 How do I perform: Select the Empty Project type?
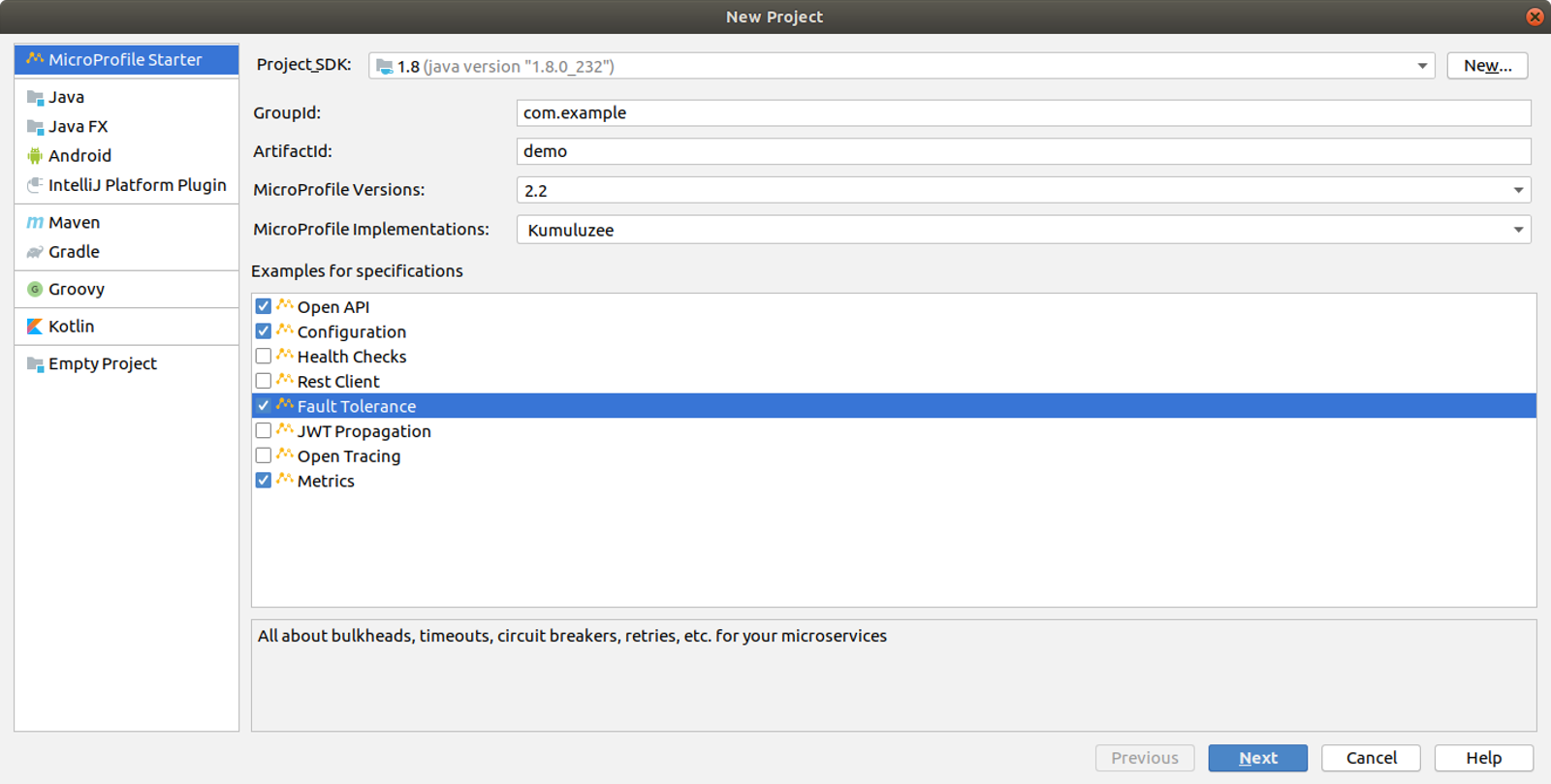click(127, 364)
